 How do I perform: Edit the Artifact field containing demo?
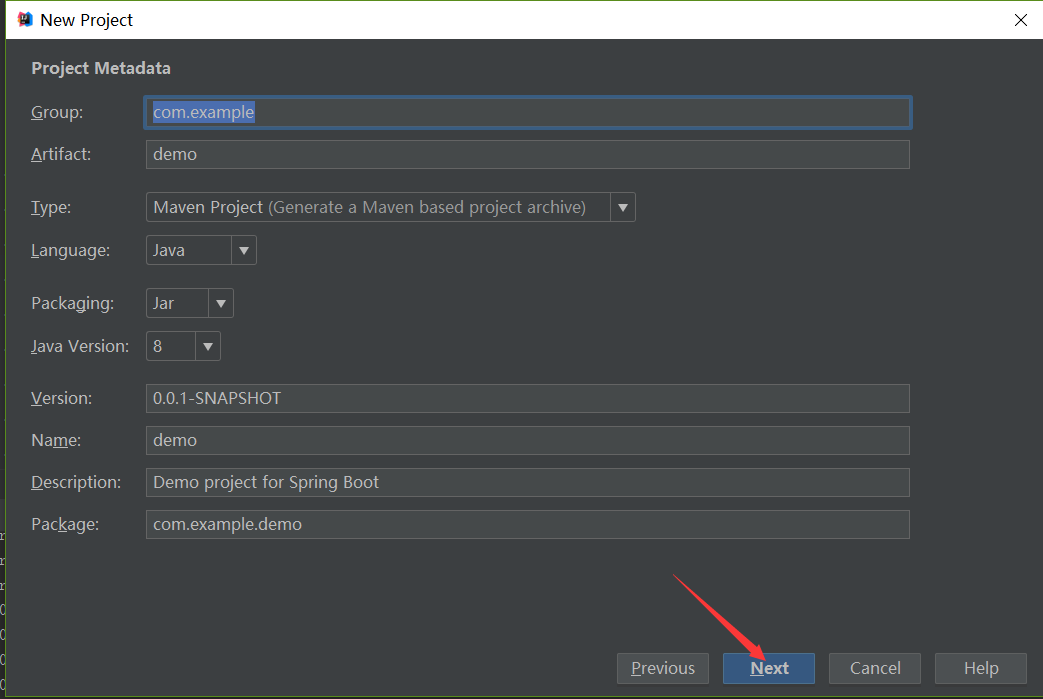click(x=527, y=154)
